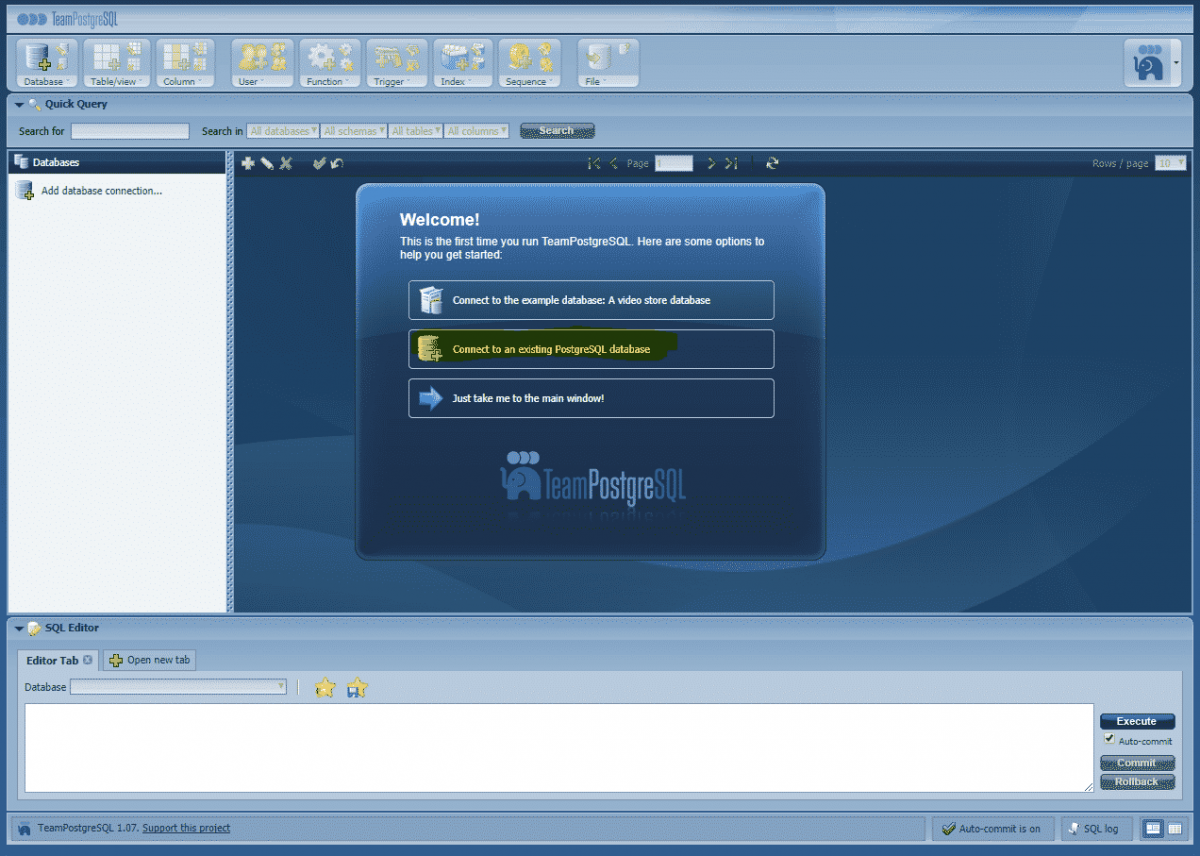This screenshot has width=1200, height=856.
Task: Click Add database connection in sidebar
Action: coord(101,191)
